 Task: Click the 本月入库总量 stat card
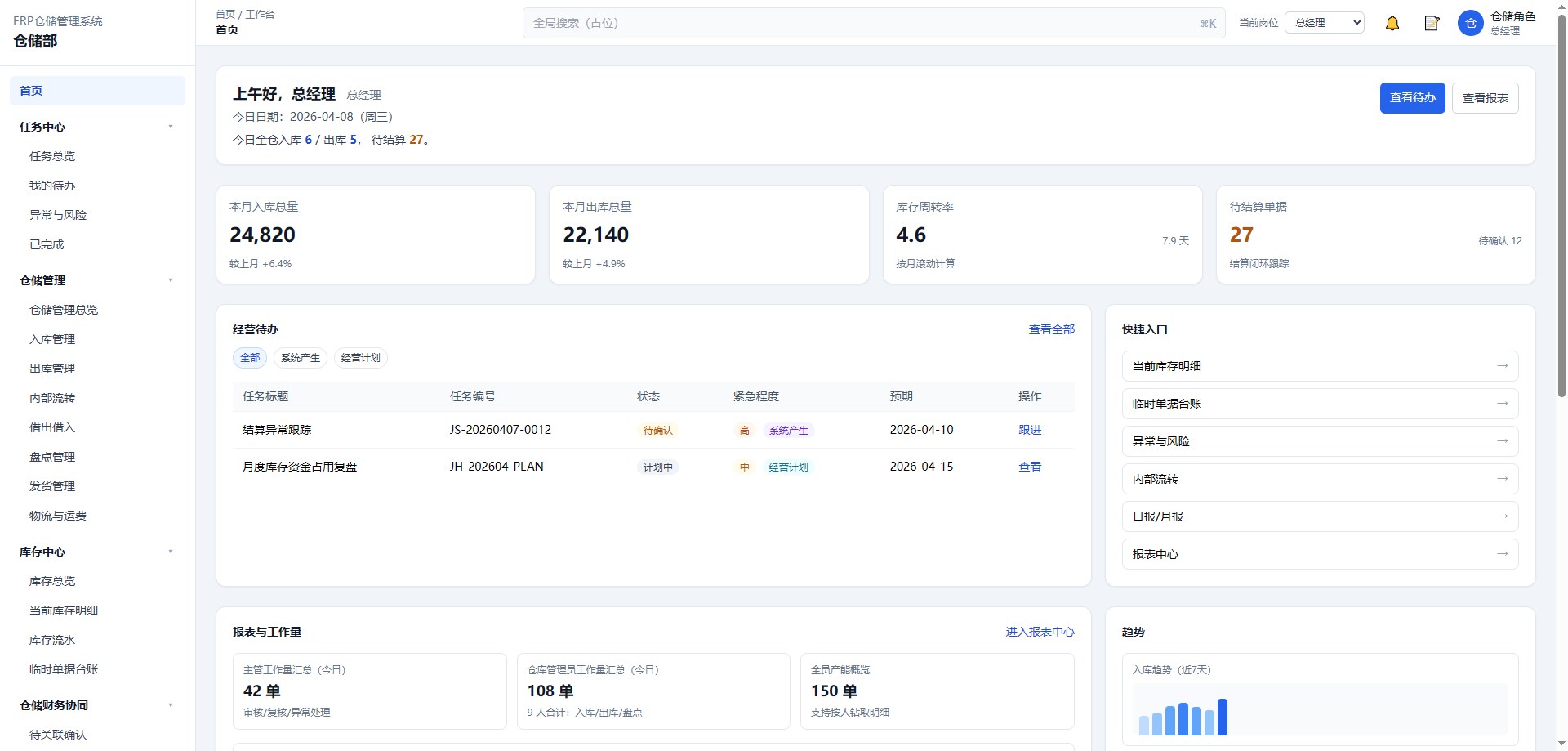click(x=376, y=235)
